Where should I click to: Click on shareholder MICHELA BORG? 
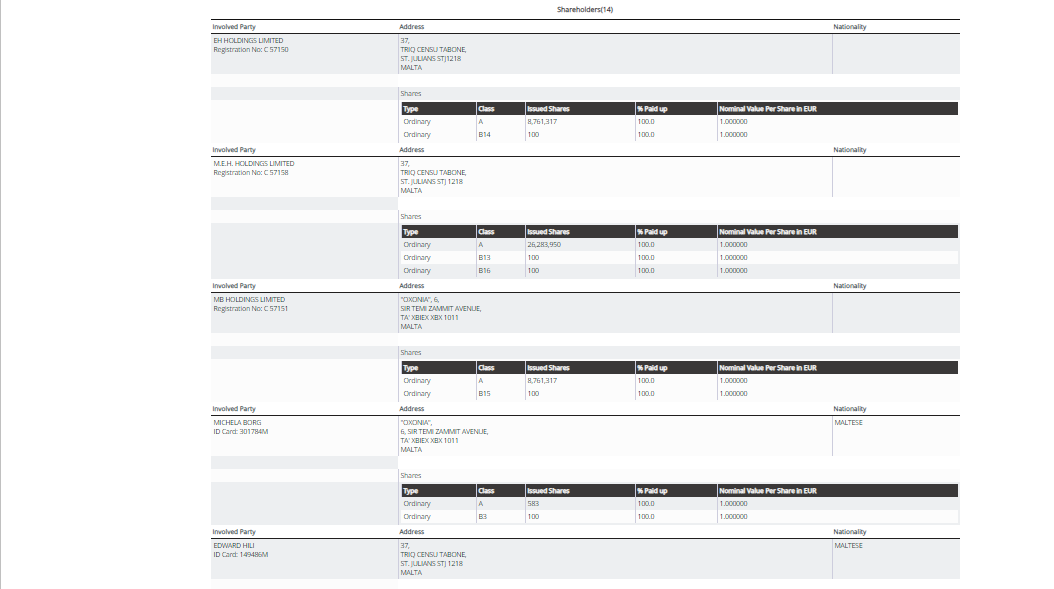coord(236,423)
